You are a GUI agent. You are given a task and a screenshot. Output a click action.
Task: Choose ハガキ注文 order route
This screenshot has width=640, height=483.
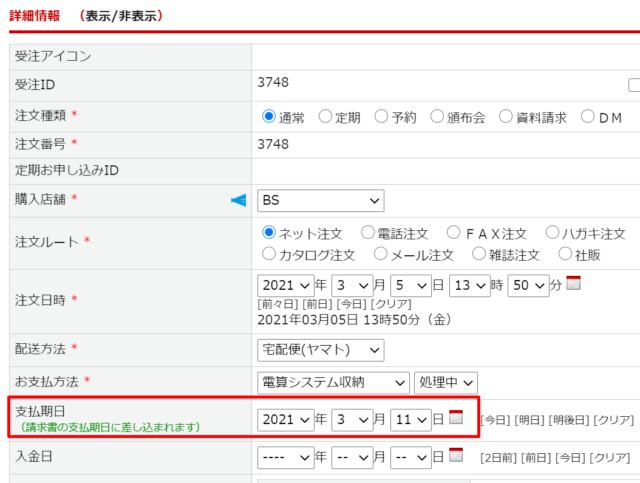click(x=552, y=232)
